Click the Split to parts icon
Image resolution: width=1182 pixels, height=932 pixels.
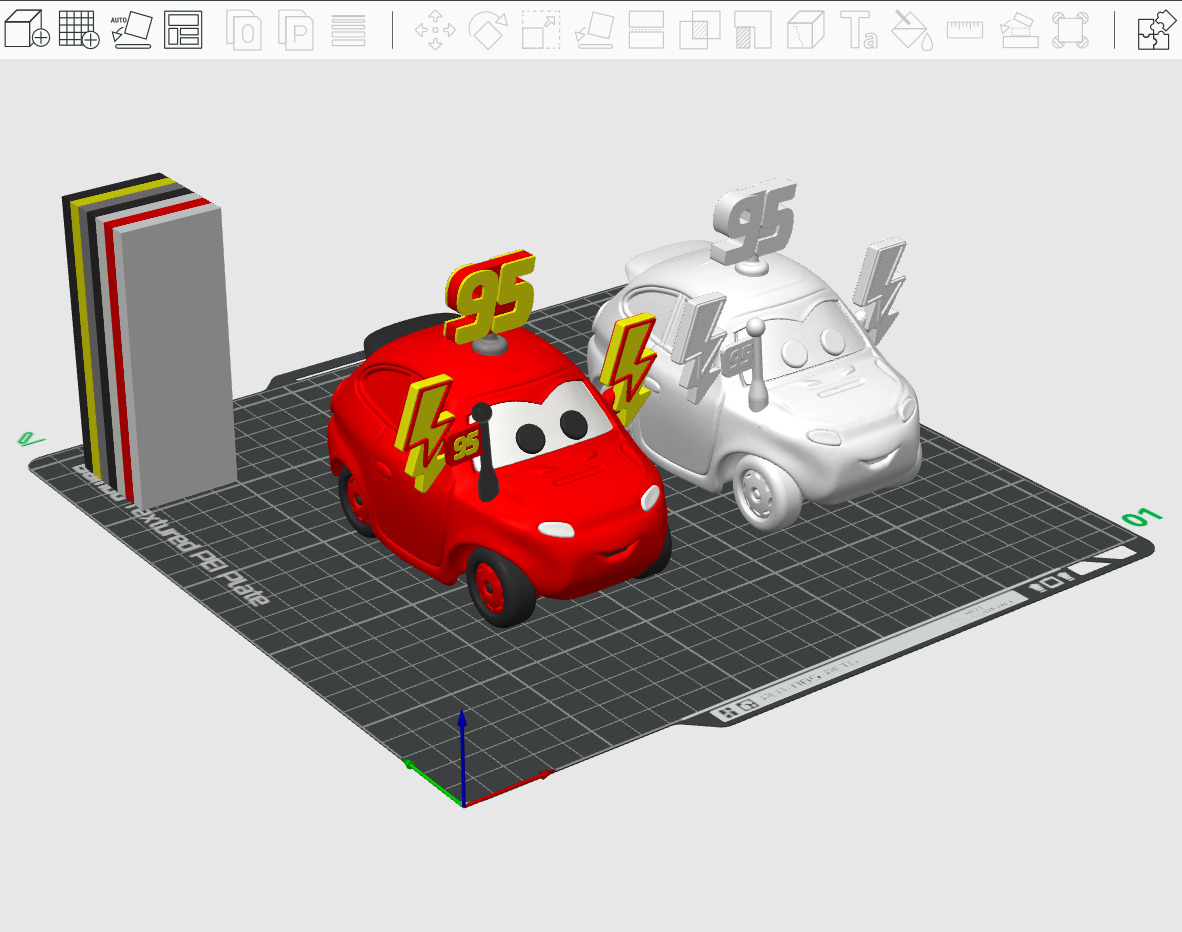coord(296,30)
